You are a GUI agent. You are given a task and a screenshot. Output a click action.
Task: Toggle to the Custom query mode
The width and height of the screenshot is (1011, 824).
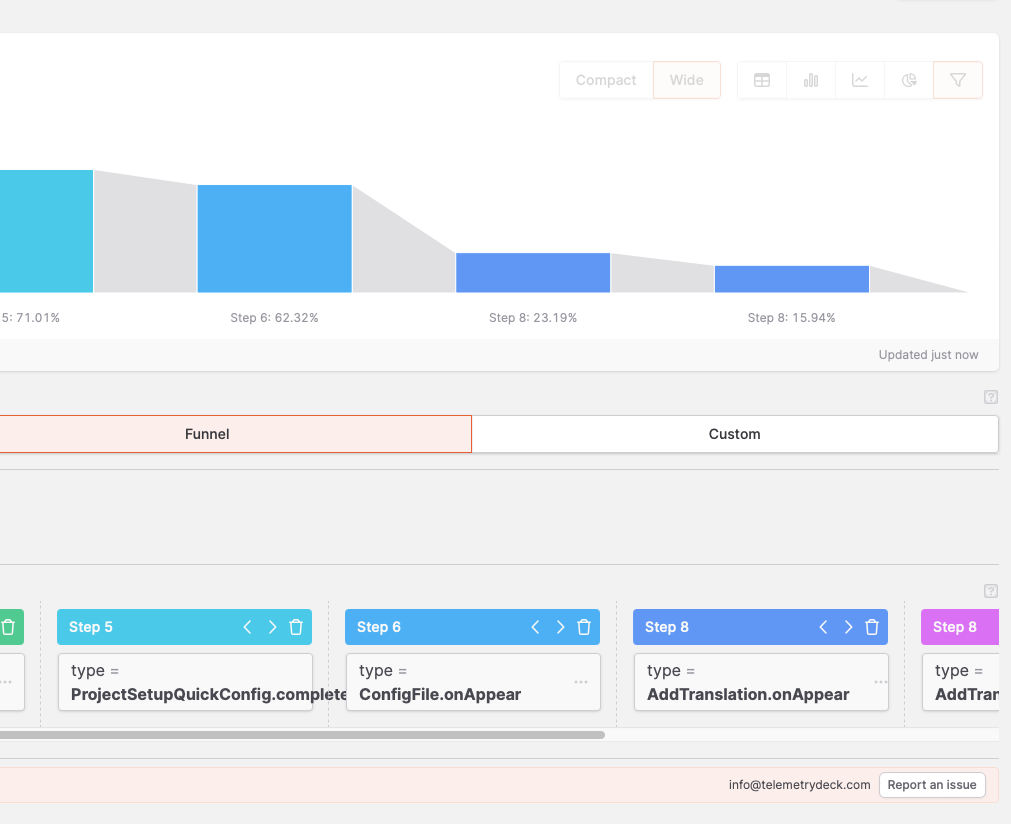pos(734,434)
